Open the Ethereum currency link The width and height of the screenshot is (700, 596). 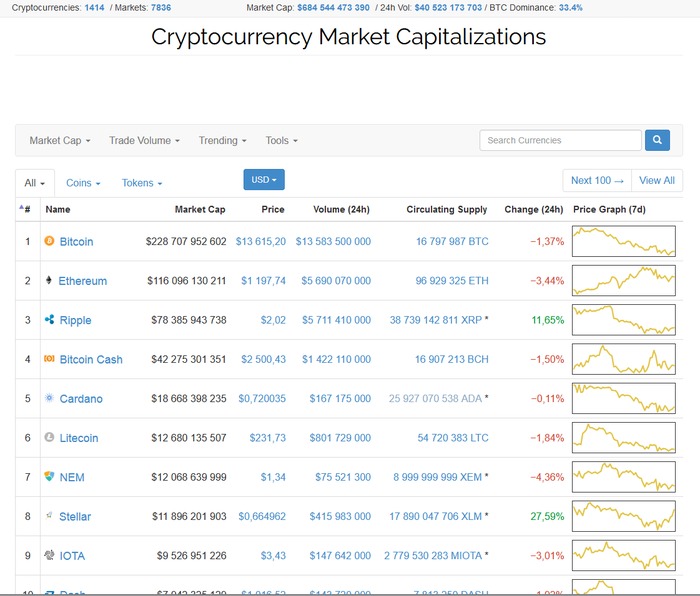click(x=83, y=281)
